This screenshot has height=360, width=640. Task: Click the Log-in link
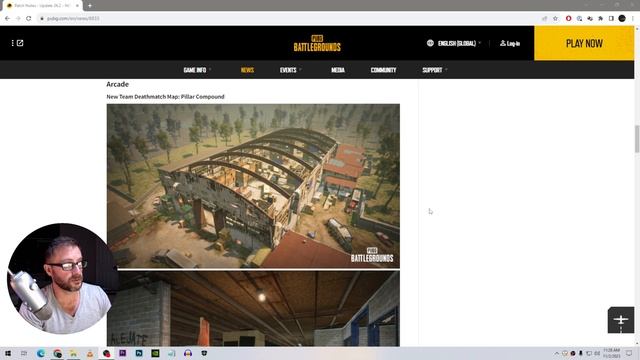[510, 43]
